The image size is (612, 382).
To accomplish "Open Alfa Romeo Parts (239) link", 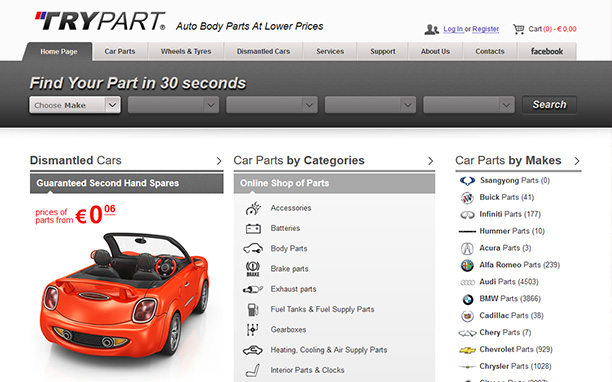I will pyautogui.click(x=519, y=265).
